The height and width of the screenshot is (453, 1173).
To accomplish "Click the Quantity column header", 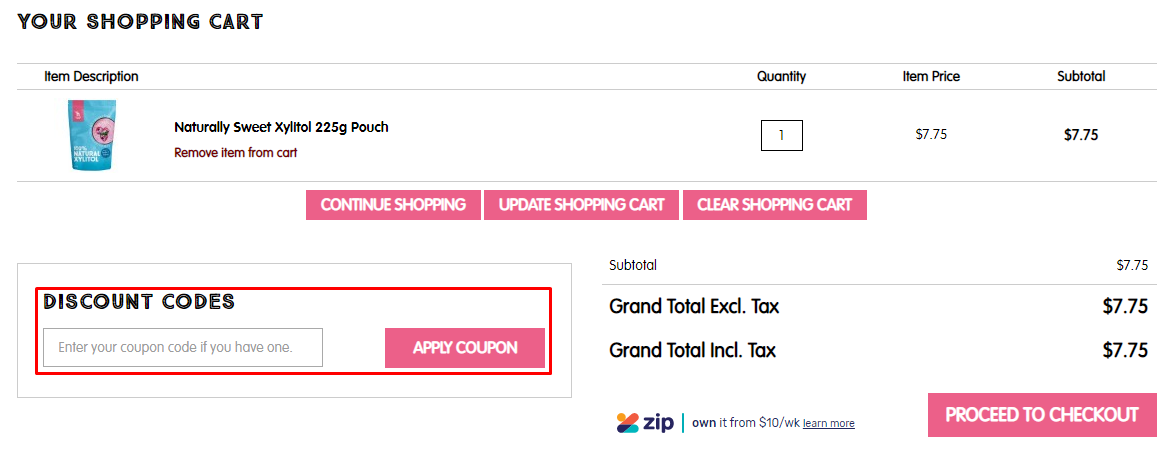I will click(782, 76).
